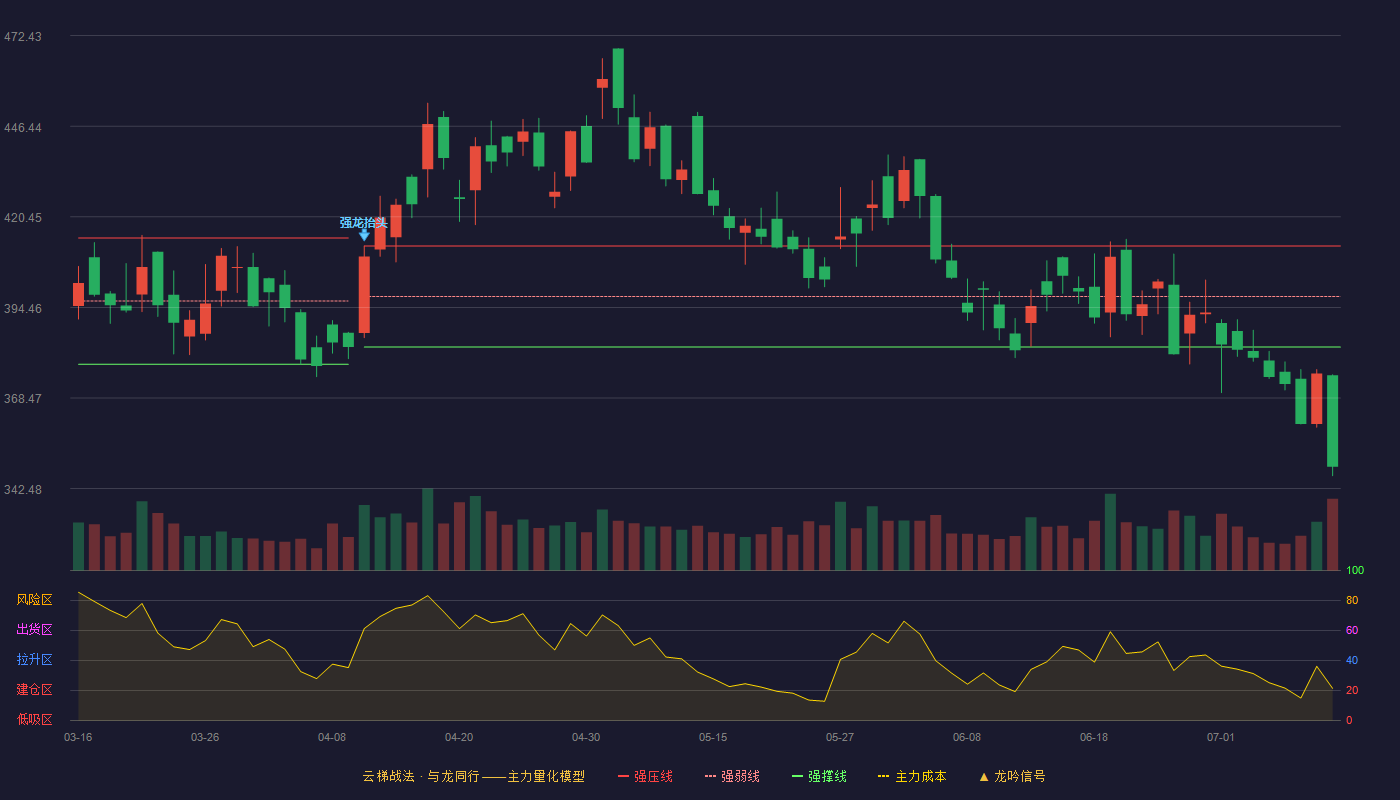Screen dimensions: 1400x800
Task: Click the tall green candlestick at the chart's highest peak
Action: point(618,78)
